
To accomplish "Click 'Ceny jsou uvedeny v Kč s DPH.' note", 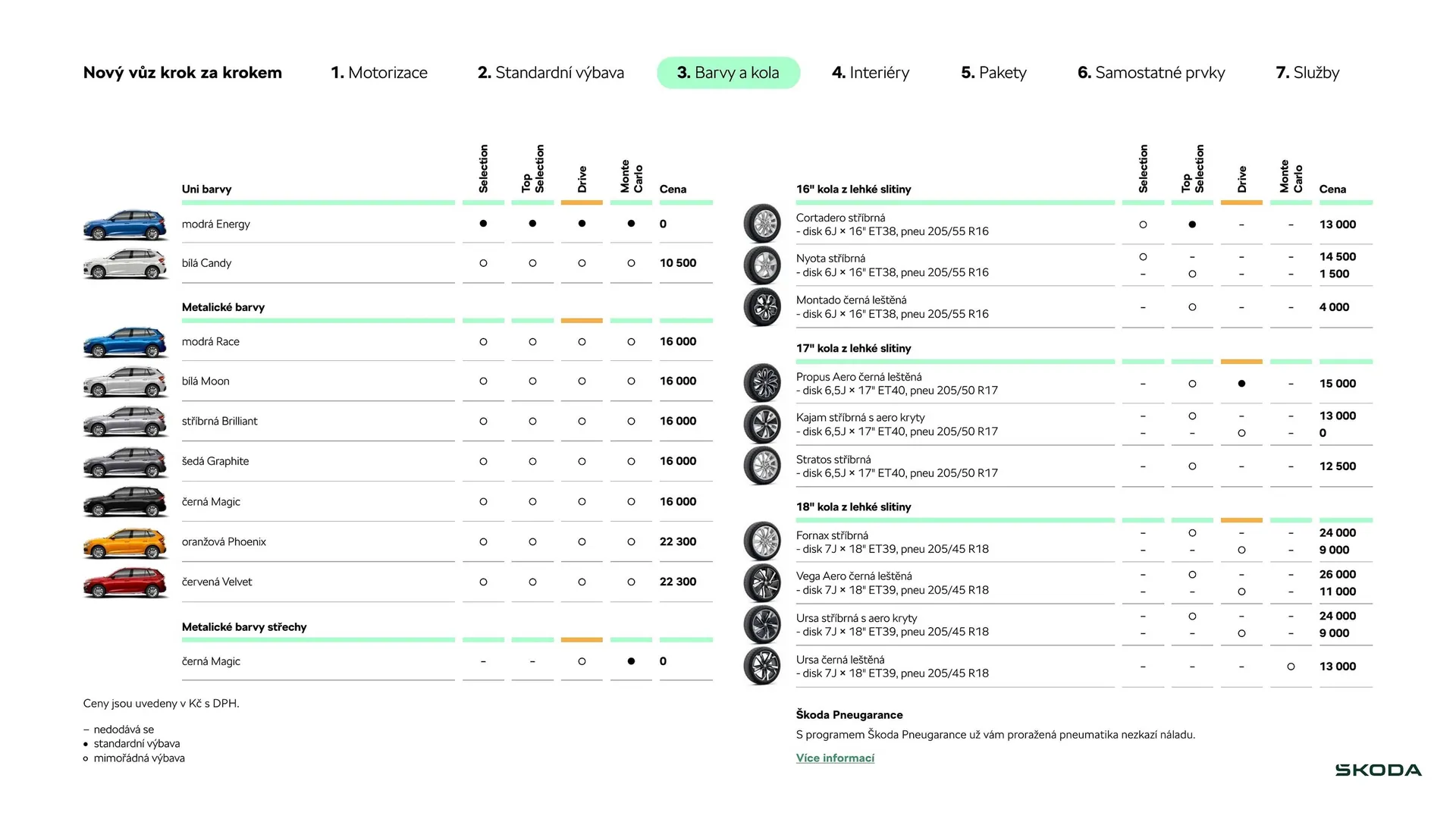I will [x=162, y=703].
